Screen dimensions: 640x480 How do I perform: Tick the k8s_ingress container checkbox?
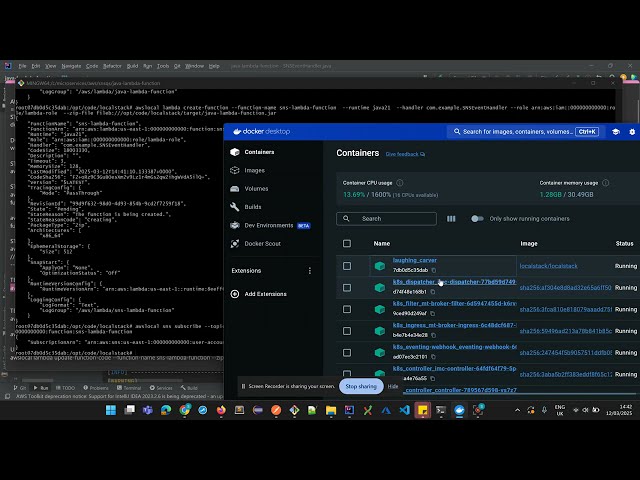[x=347, y=331]
